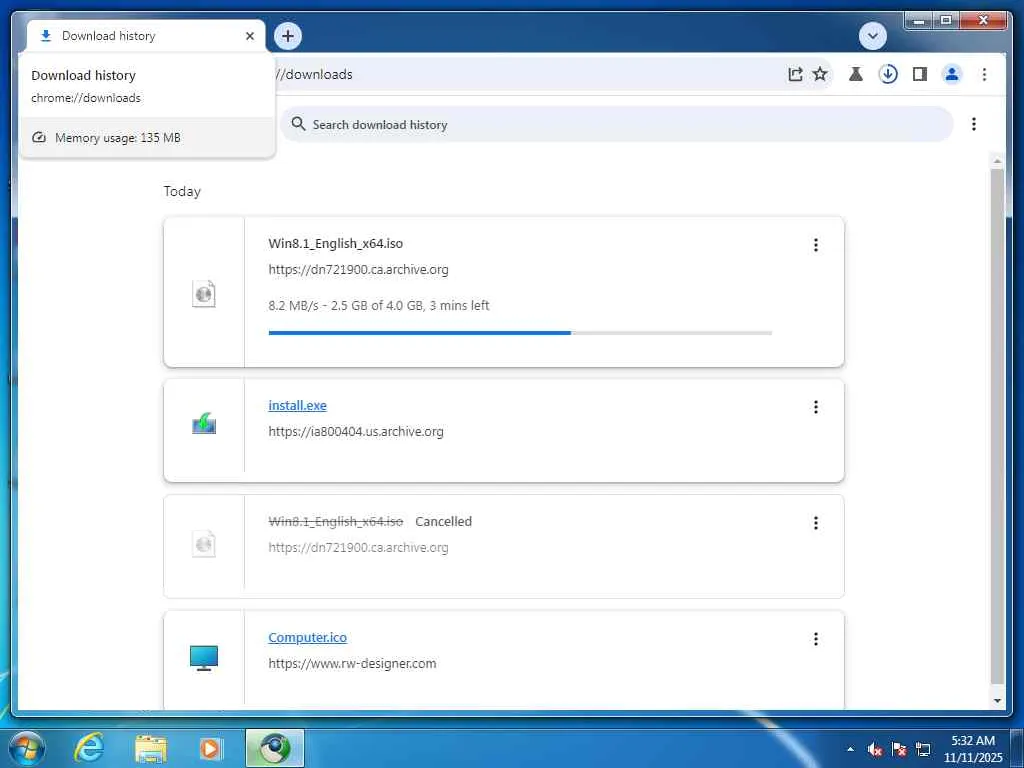The image size is (1024, 768).
Task: Open Windows Explorer from taskbar
Action: coord(151,748)
